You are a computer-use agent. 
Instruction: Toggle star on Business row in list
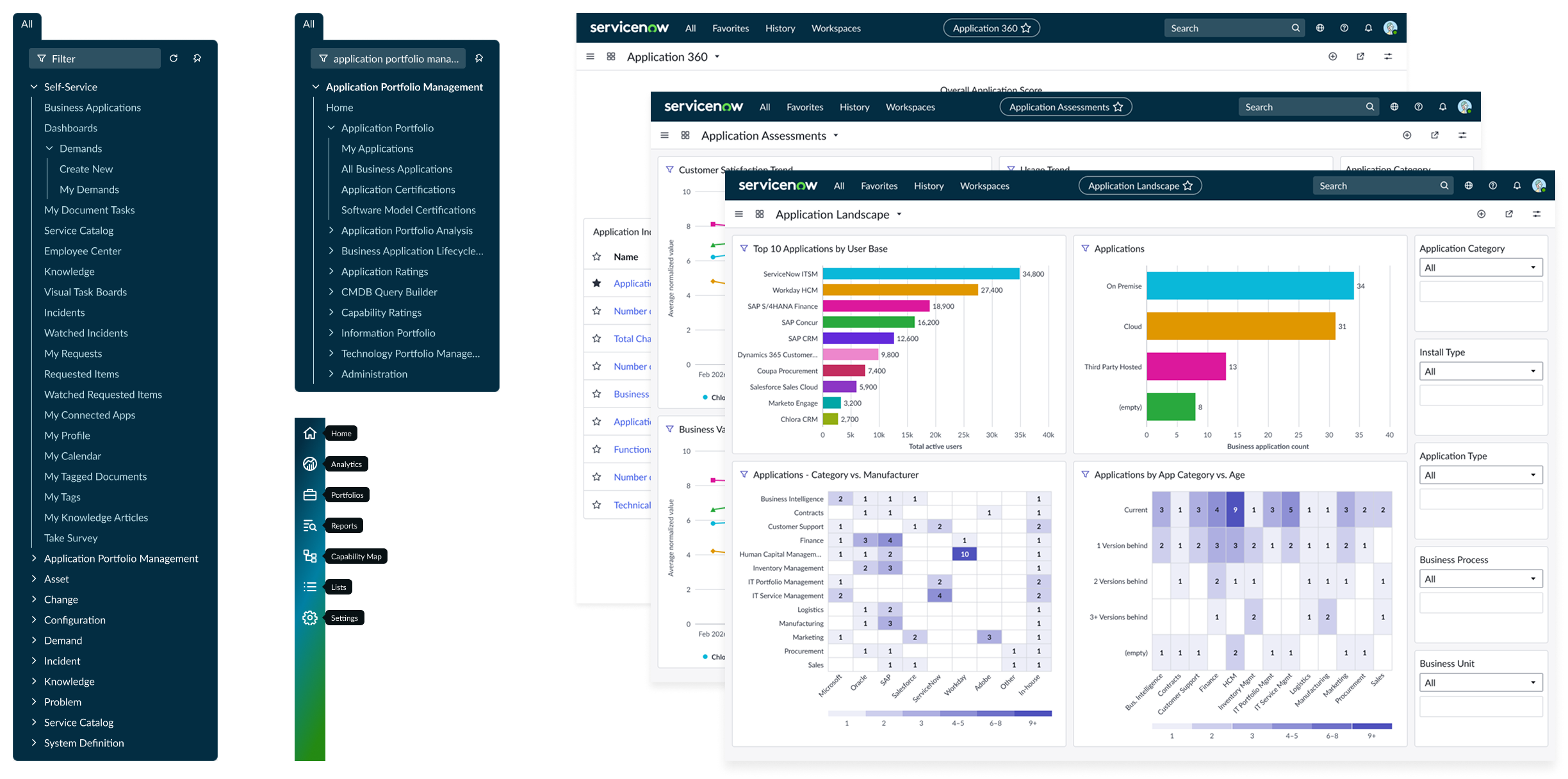597,394
